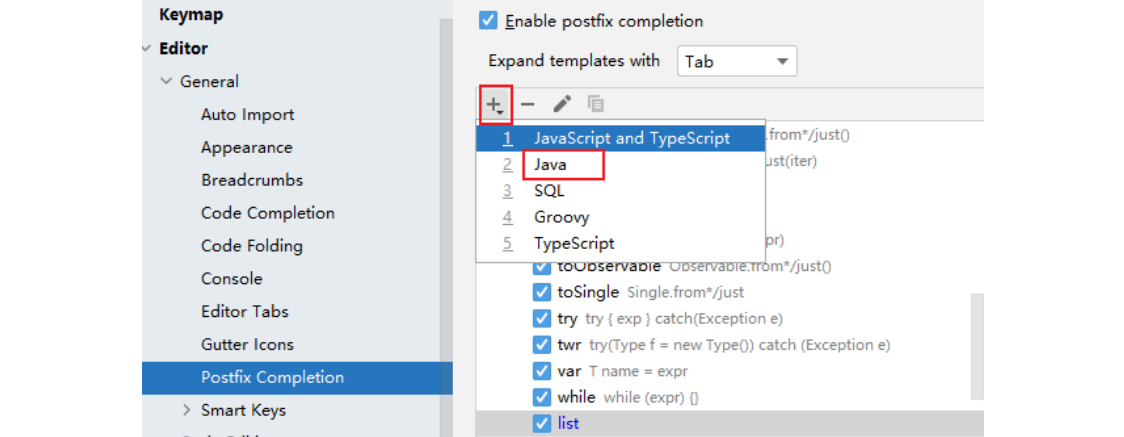Collapse the Editor tree section

coord(148,49)
